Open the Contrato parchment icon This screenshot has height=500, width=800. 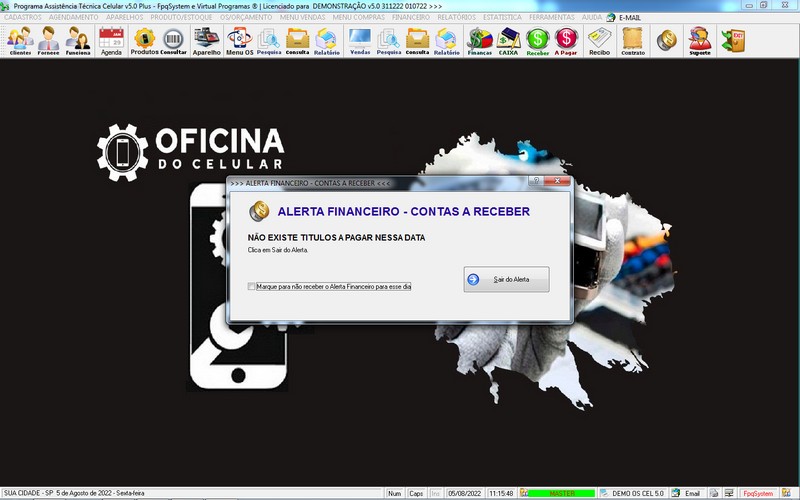coord(633,41)
